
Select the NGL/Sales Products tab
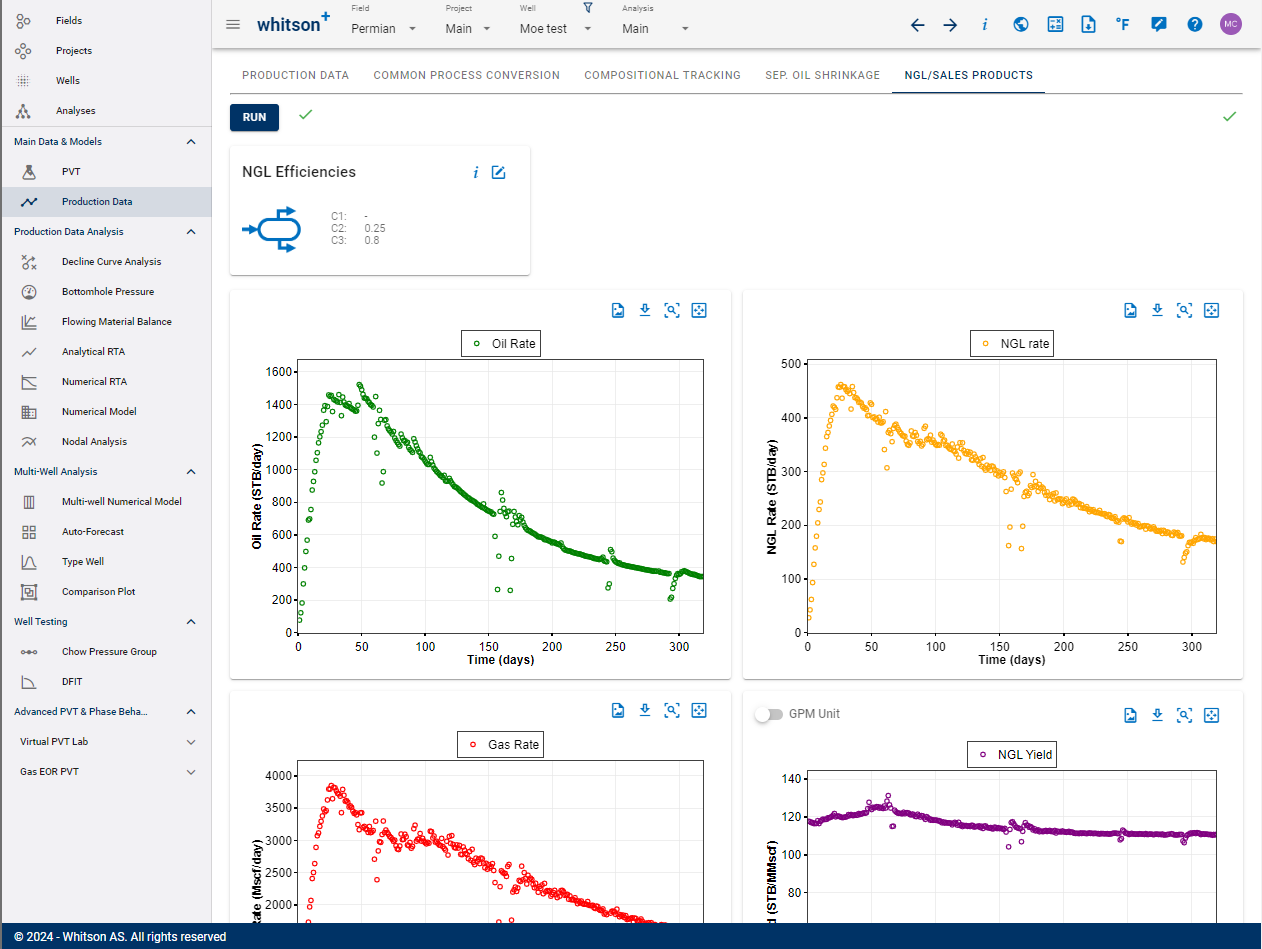coord(968,75)
